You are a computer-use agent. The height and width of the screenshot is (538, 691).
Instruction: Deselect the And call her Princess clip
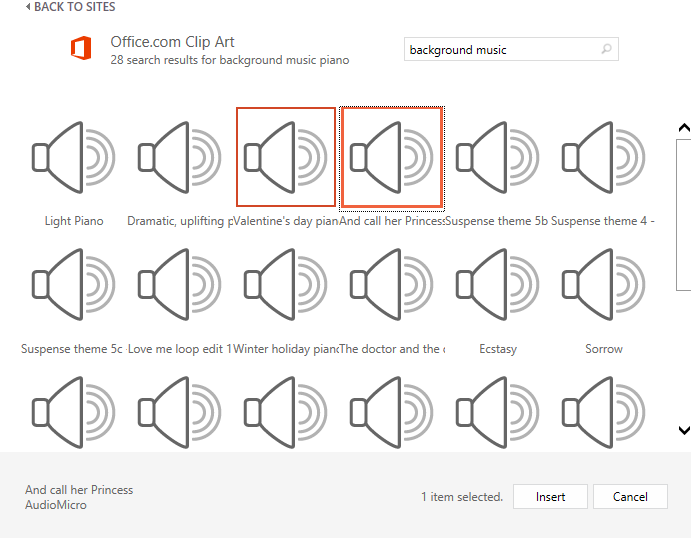(x=392, y=157)
